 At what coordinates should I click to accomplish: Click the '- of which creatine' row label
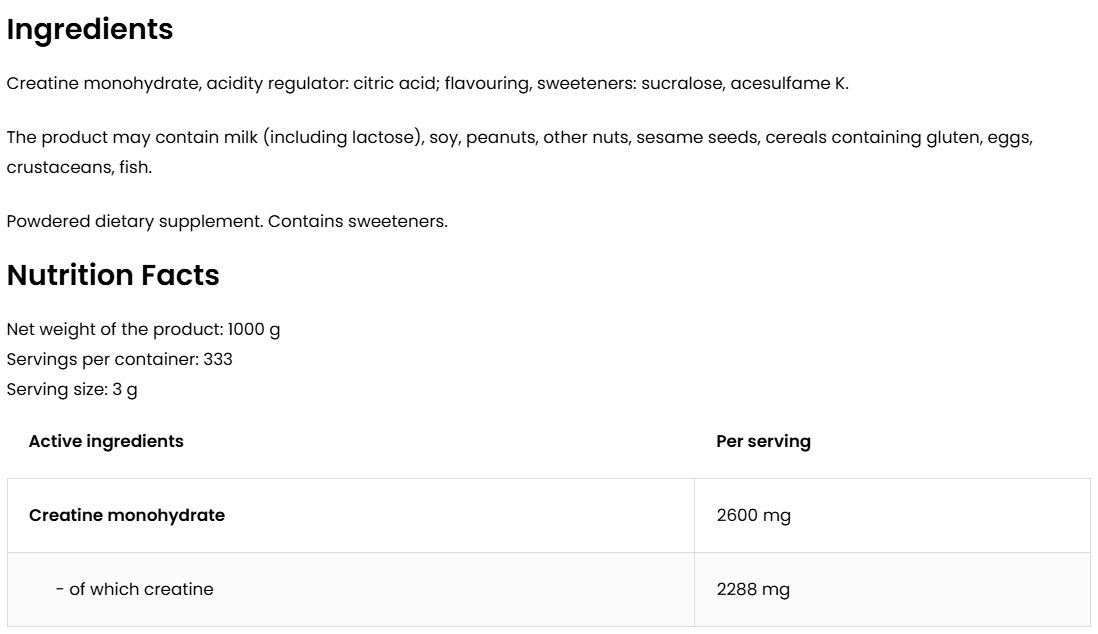[x=134, y=589]
